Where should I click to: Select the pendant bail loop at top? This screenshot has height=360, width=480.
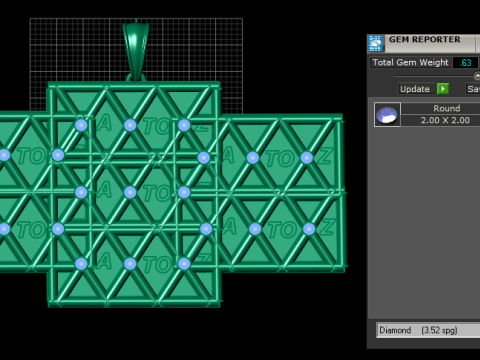pos(136,52)
